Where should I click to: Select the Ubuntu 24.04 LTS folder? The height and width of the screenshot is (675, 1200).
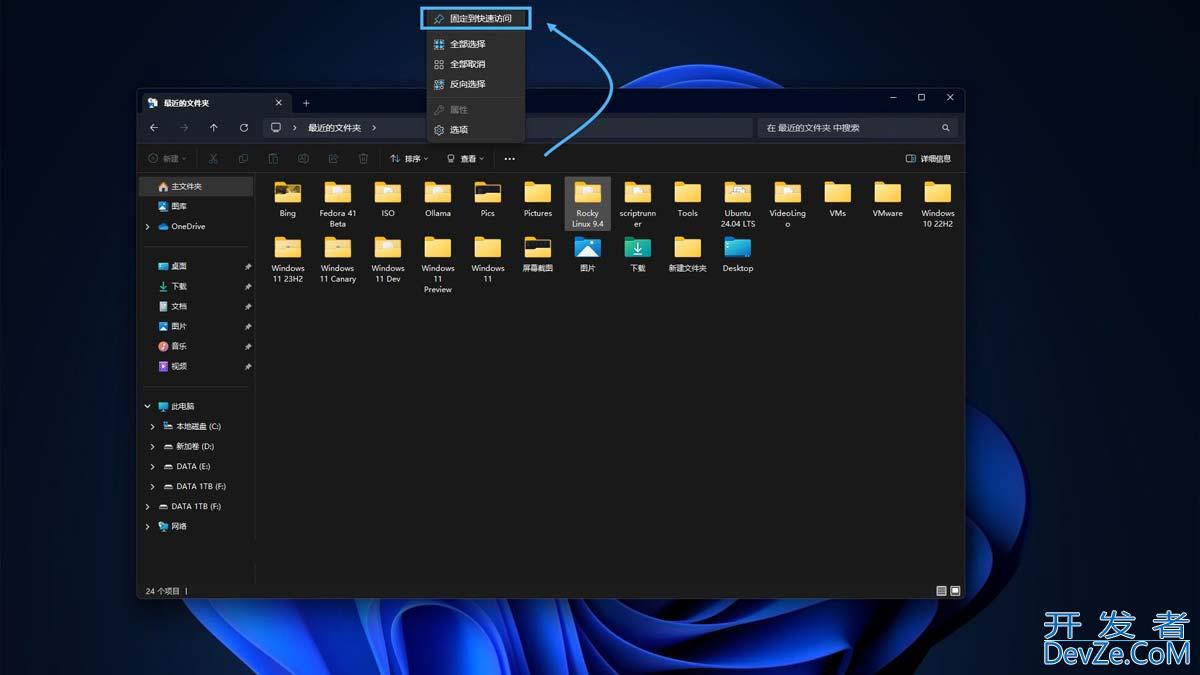(x=738, y=204)
